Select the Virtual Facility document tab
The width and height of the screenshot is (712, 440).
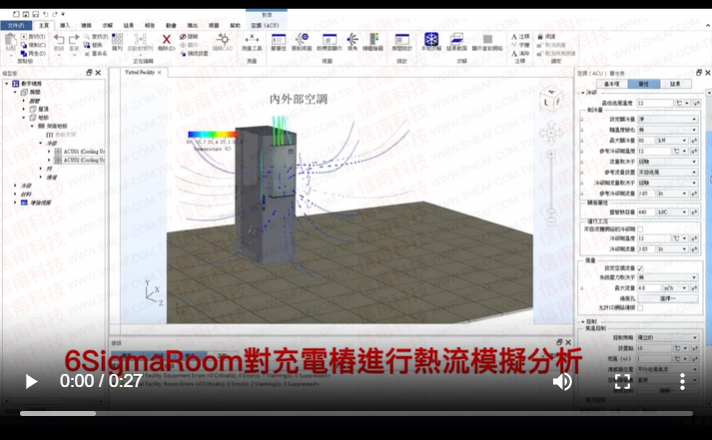click(140, 73)
